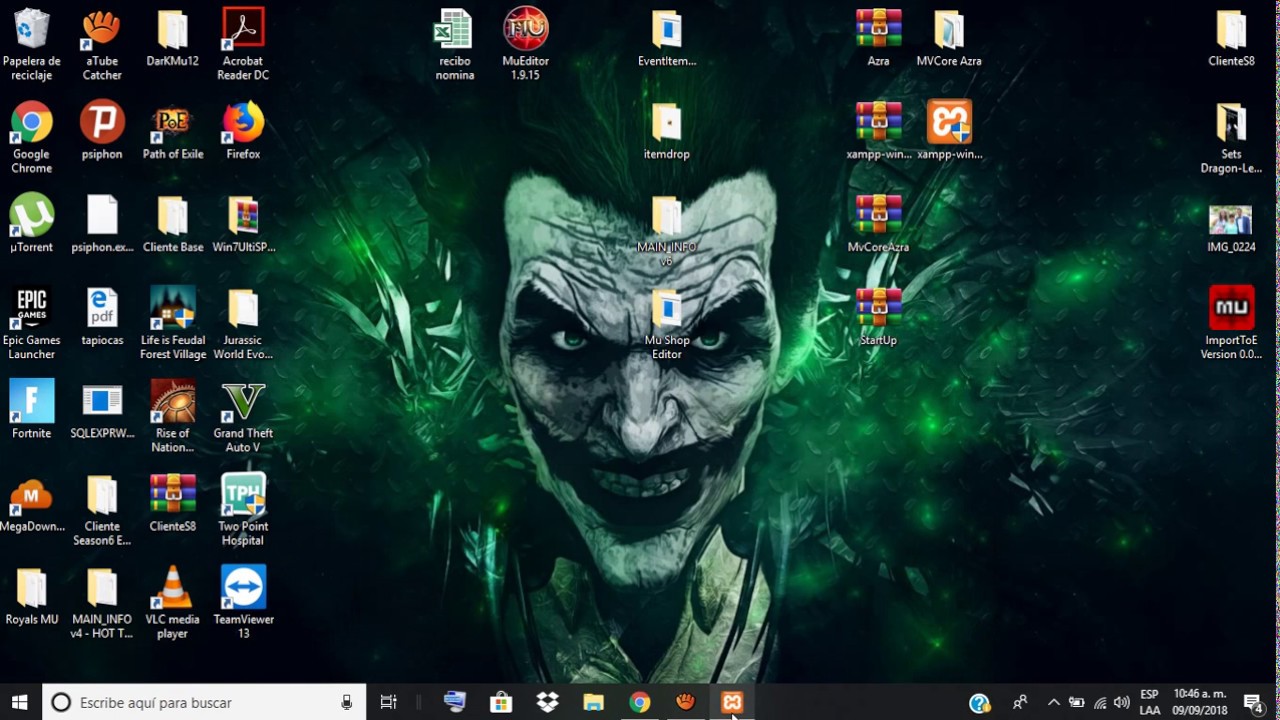Open Acrobat Reader DC shortcut
The width and height of the screenshot is (1280, 720).
tap(243, 44)
